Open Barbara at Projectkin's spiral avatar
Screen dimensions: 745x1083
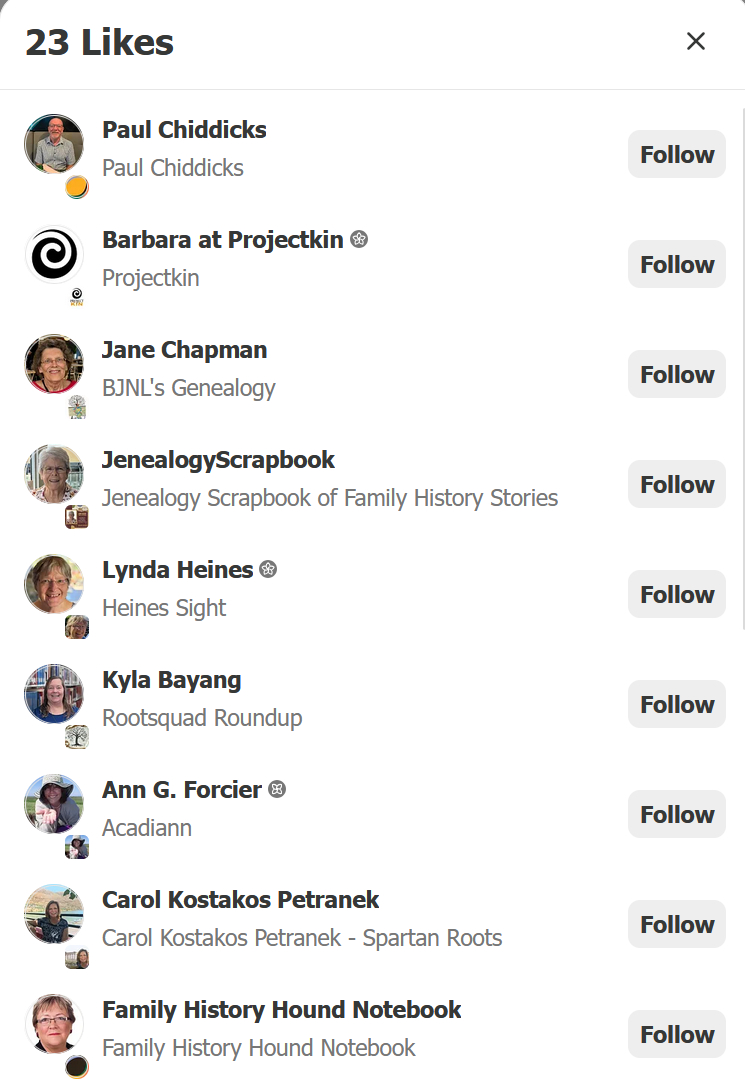click(x=54, y=254)
